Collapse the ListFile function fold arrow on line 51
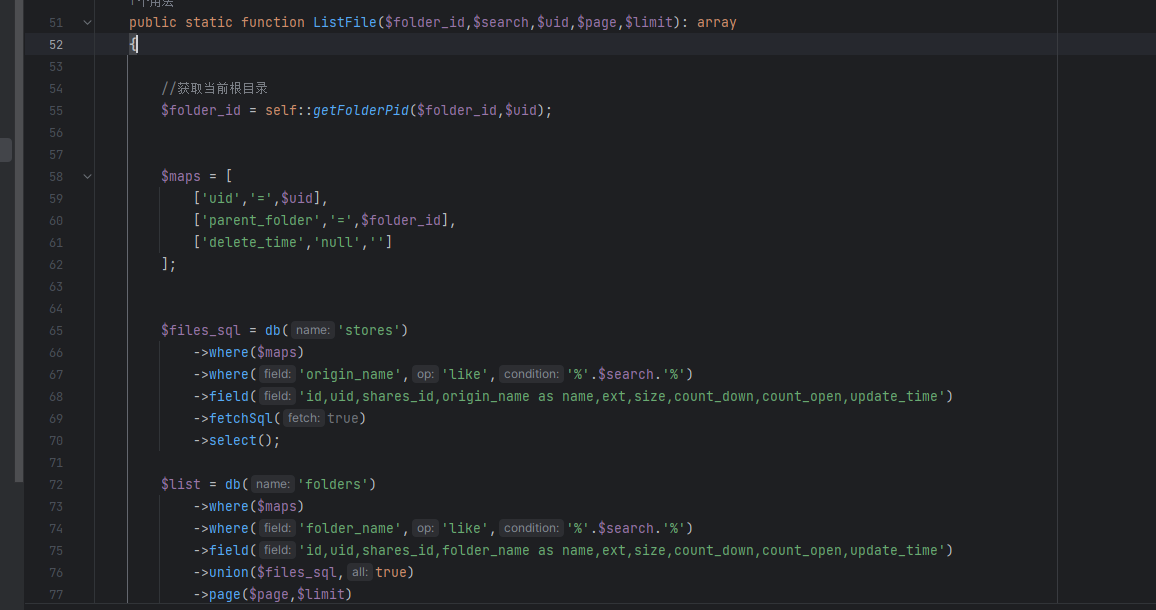This screenshot has height=610, width=1156. [87, 23]
